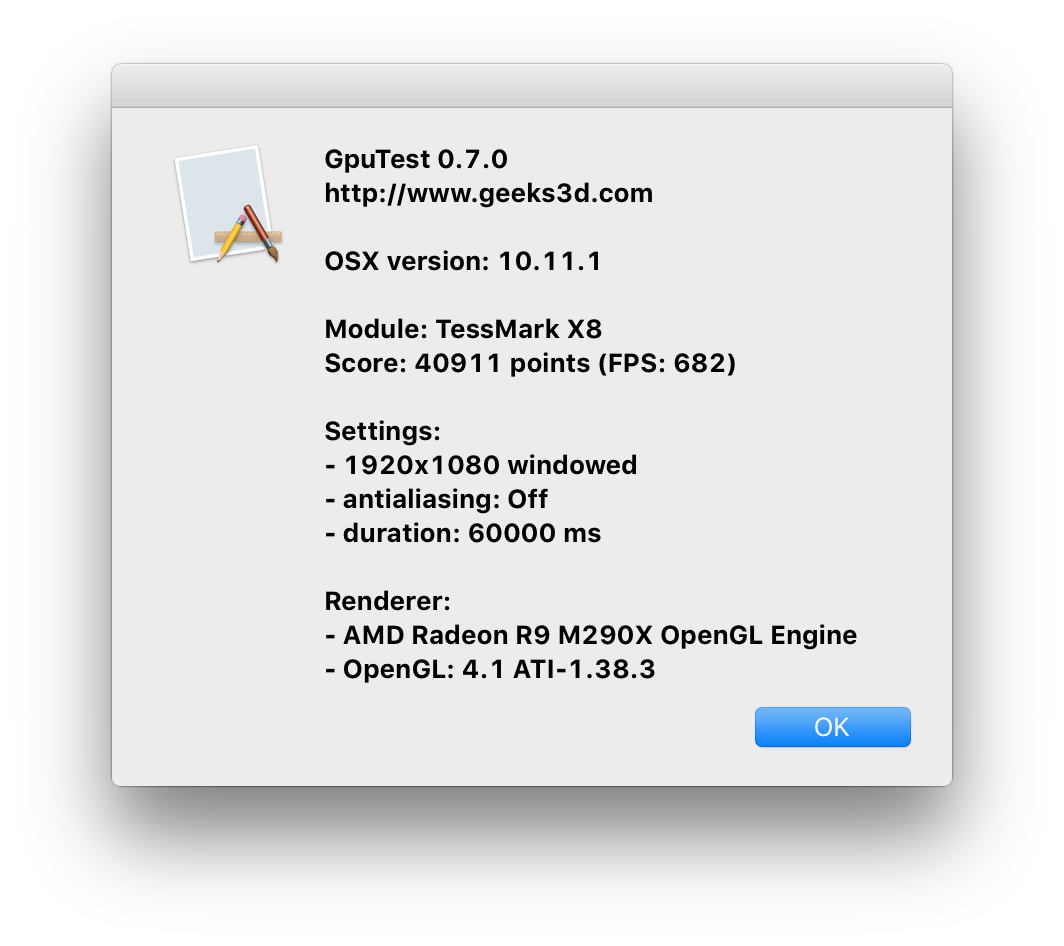1064x946 pixels.
Task: Click the wooden ruler in the app icon
Action: (x=248, y=237)
